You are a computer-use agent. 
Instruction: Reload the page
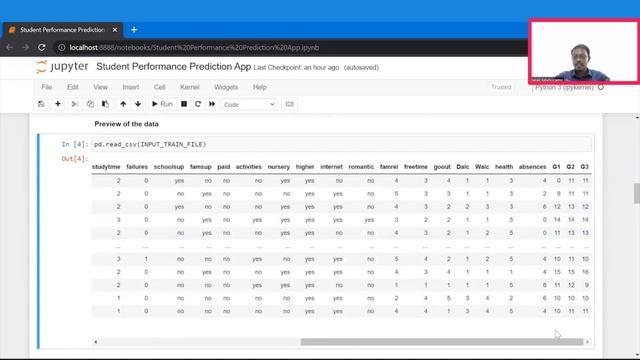[42, 47]
